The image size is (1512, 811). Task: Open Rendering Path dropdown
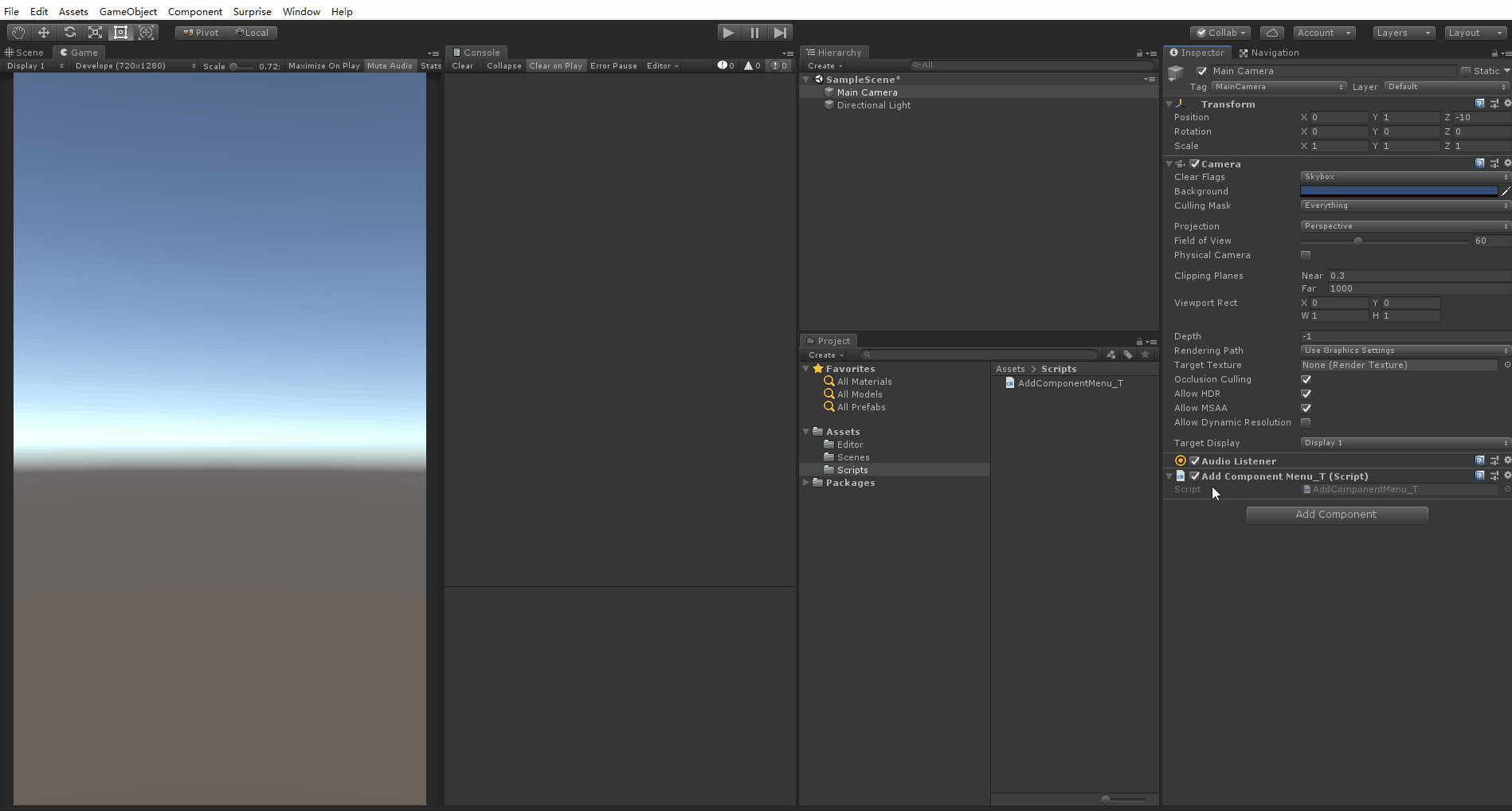[1405, 351]
